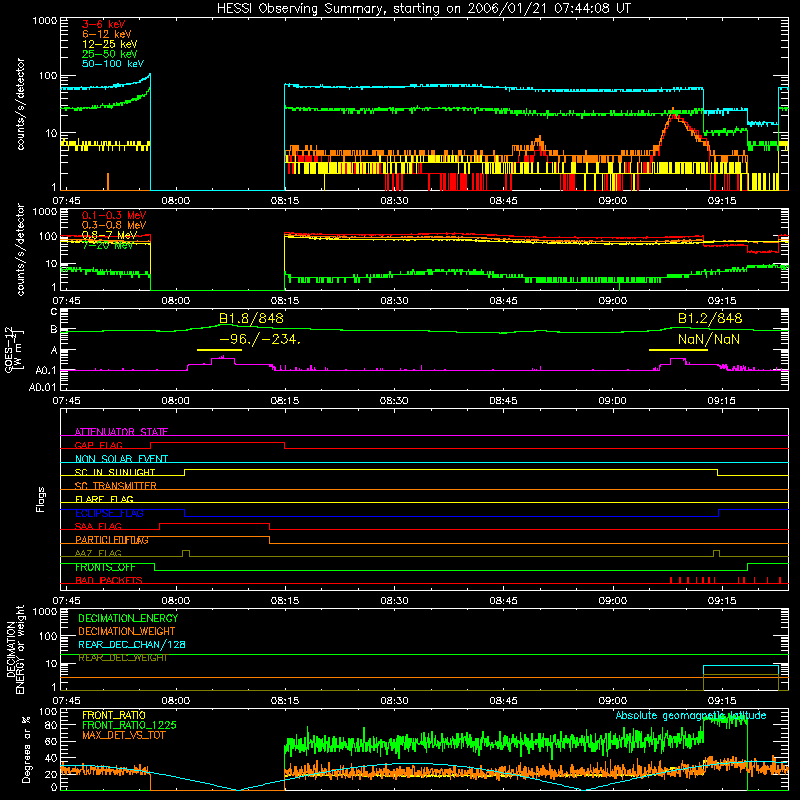
Task: Click the 08:15 time label under top panel
Action: click(x=285, y=201)
